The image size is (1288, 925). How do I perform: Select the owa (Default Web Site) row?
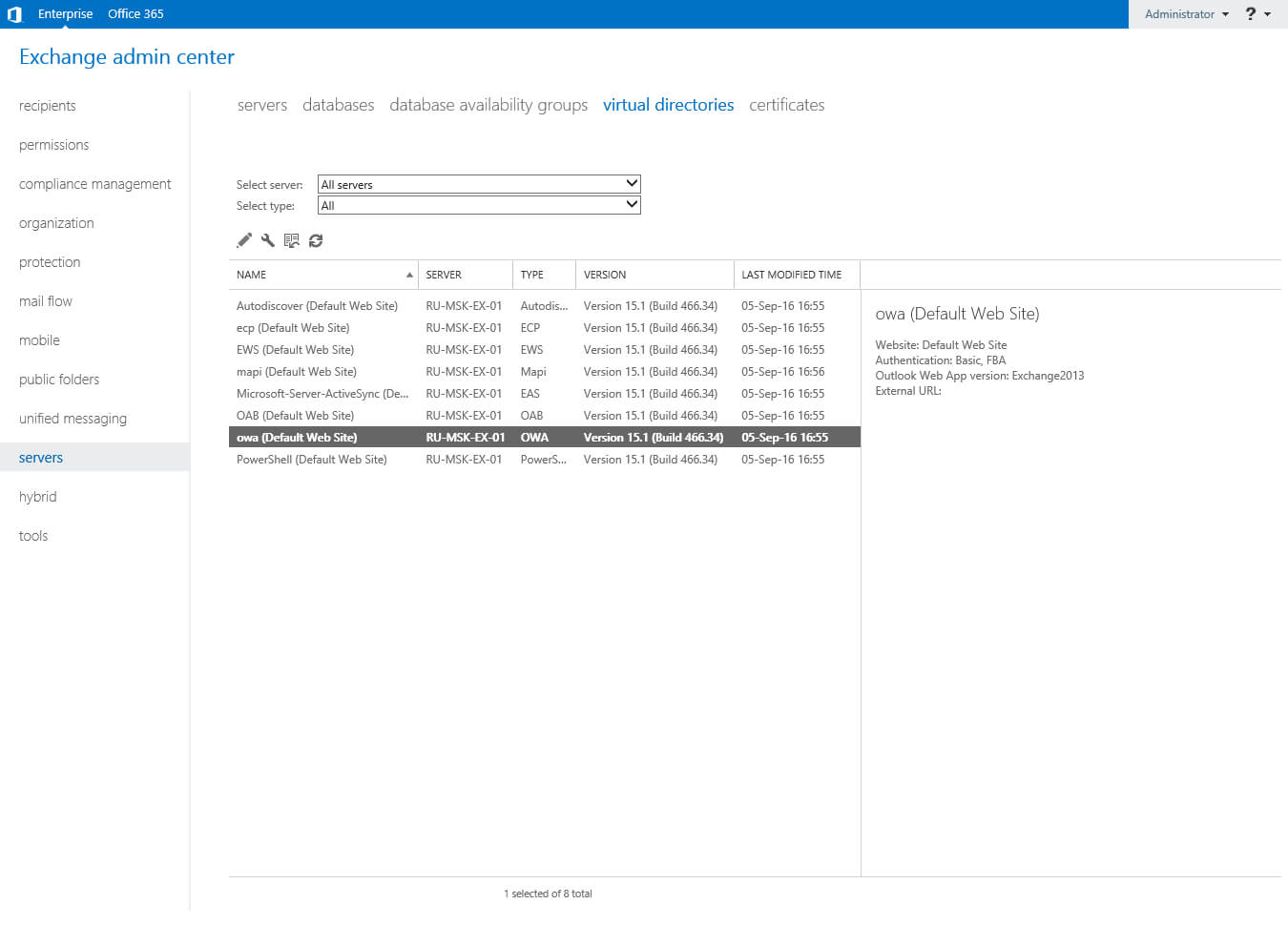545,438
